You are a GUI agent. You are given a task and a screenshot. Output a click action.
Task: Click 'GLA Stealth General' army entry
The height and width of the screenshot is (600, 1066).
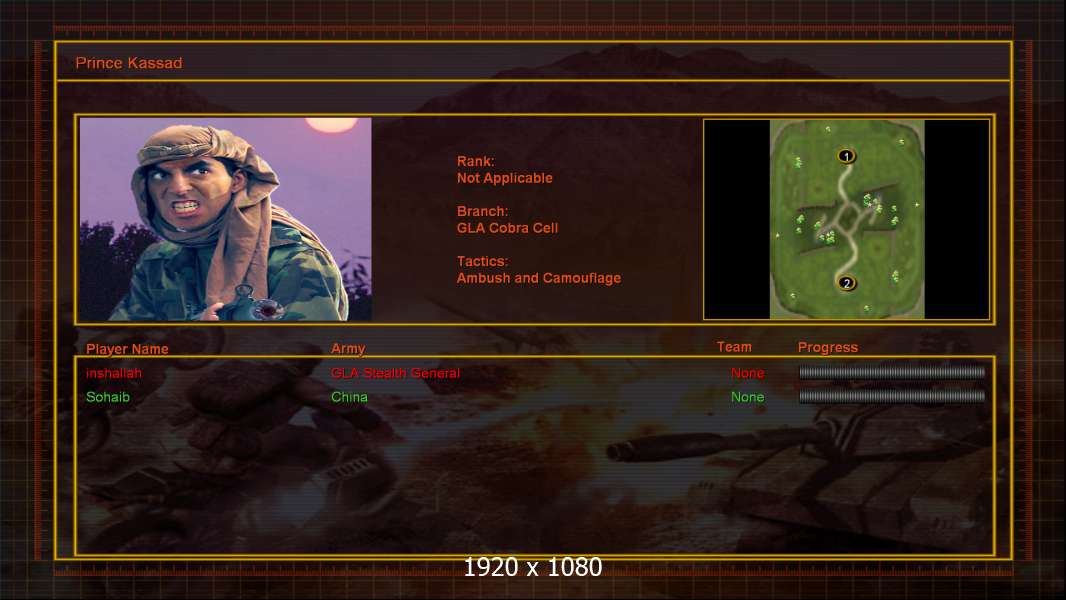395,373
